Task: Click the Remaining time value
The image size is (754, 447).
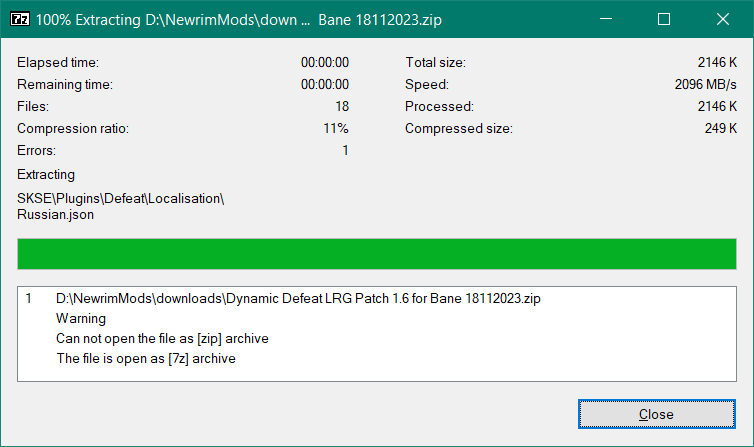Action: pyautogui.click(x=325, y=85)
